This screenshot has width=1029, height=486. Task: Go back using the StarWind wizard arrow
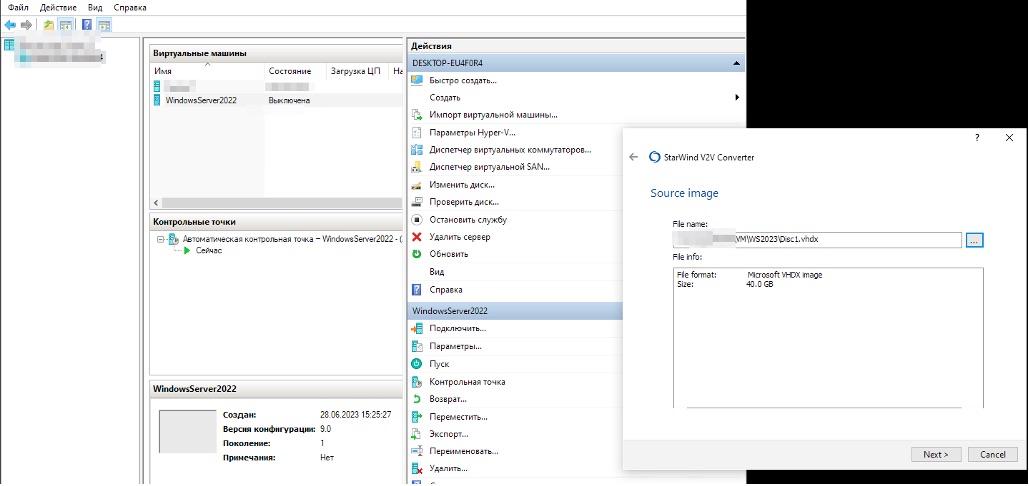pyautogui.click(x=633, y=157)
